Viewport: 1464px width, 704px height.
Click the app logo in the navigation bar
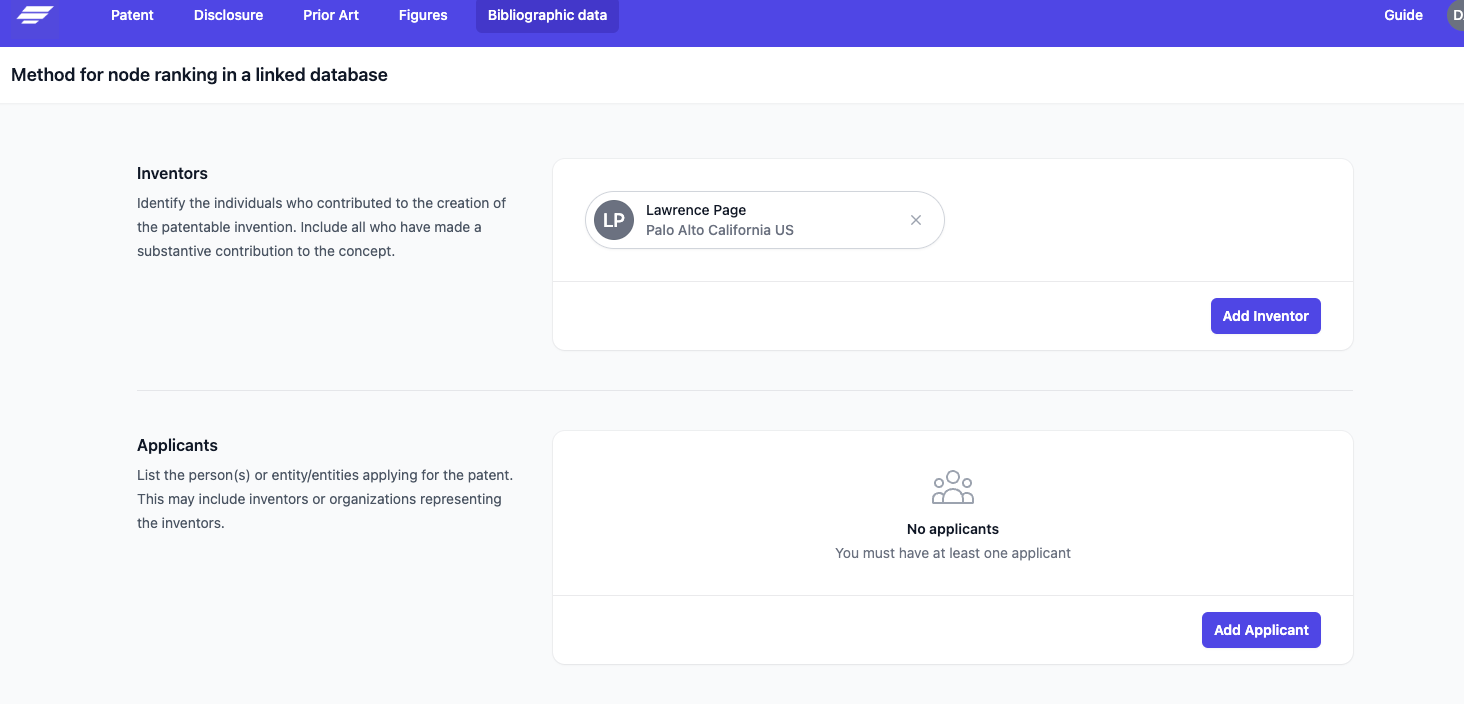click(x=33, y=15)
